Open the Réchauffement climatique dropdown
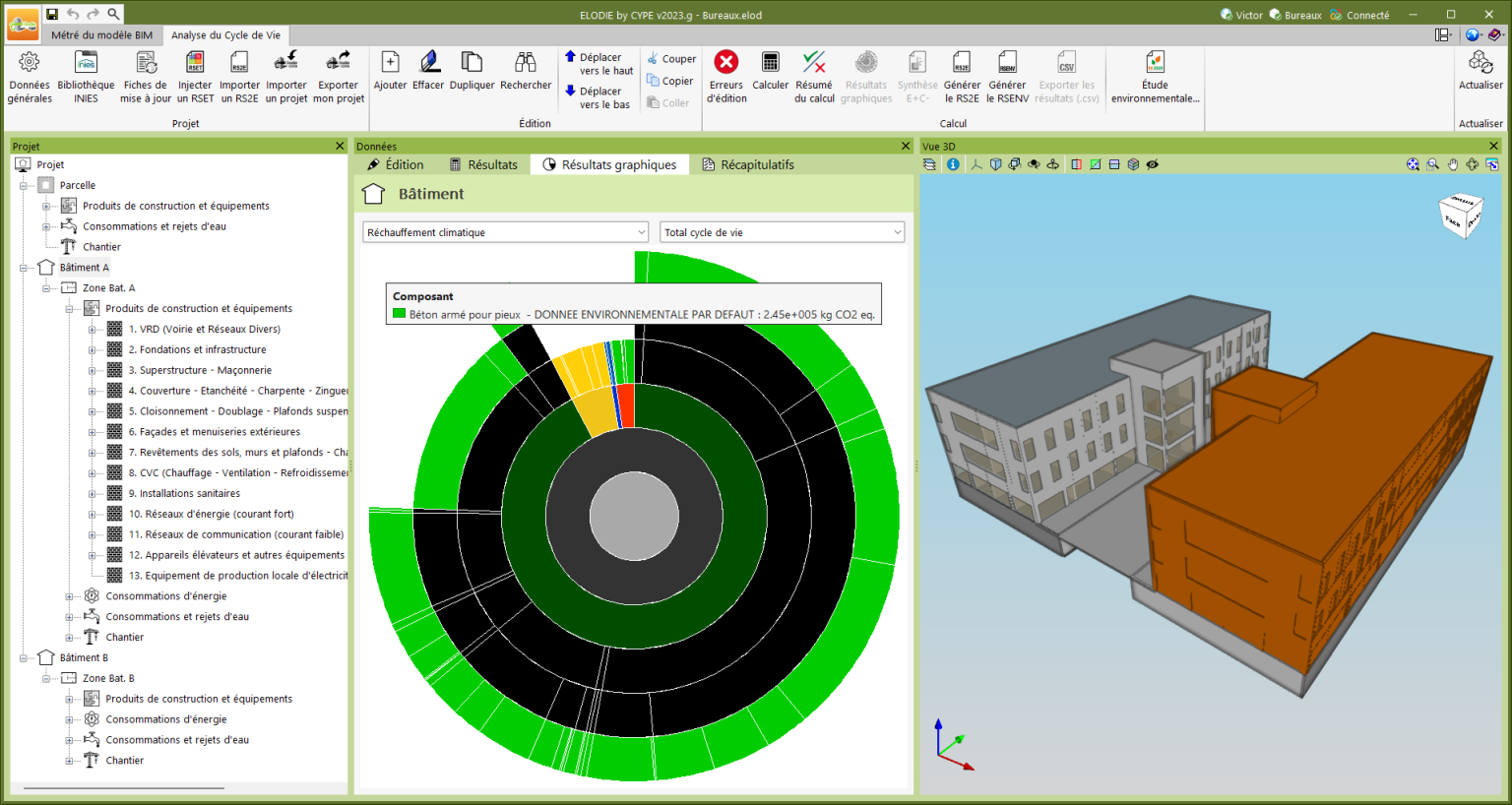The height and width of the screenshot is (805, 1512). pyautogui.click(x=505, y=232)
